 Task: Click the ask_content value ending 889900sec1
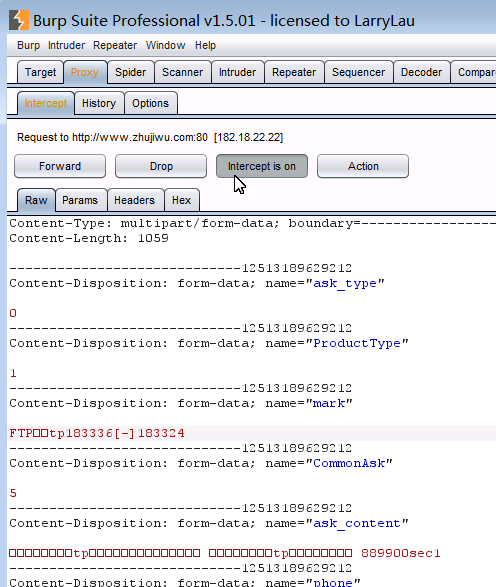[x=225, y=553]
